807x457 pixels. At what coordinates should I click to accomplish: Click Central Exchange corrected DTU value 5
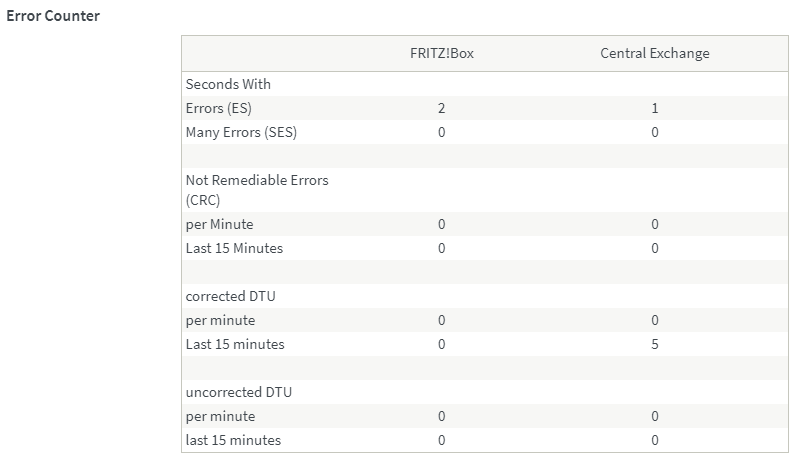tap(655, 344)
